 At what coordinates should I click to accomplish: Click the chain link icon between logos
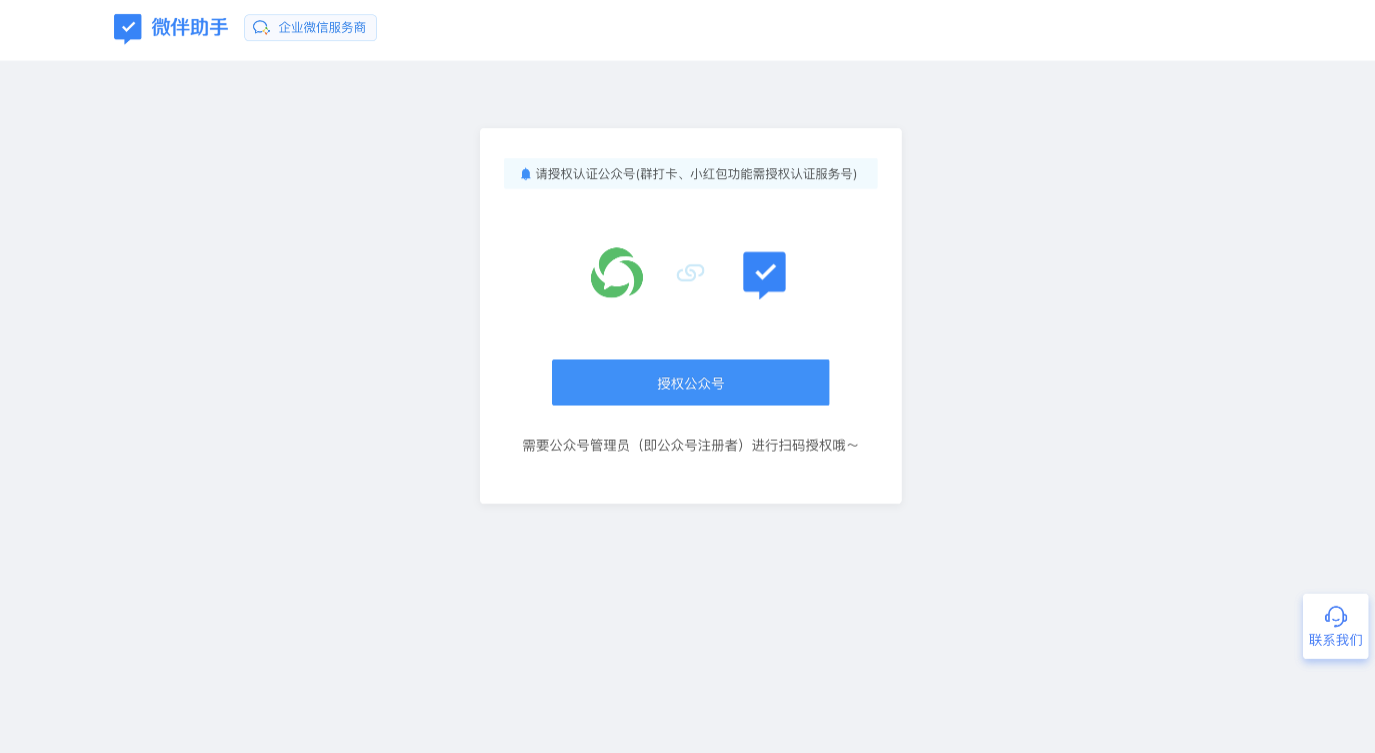coord(690,273)
